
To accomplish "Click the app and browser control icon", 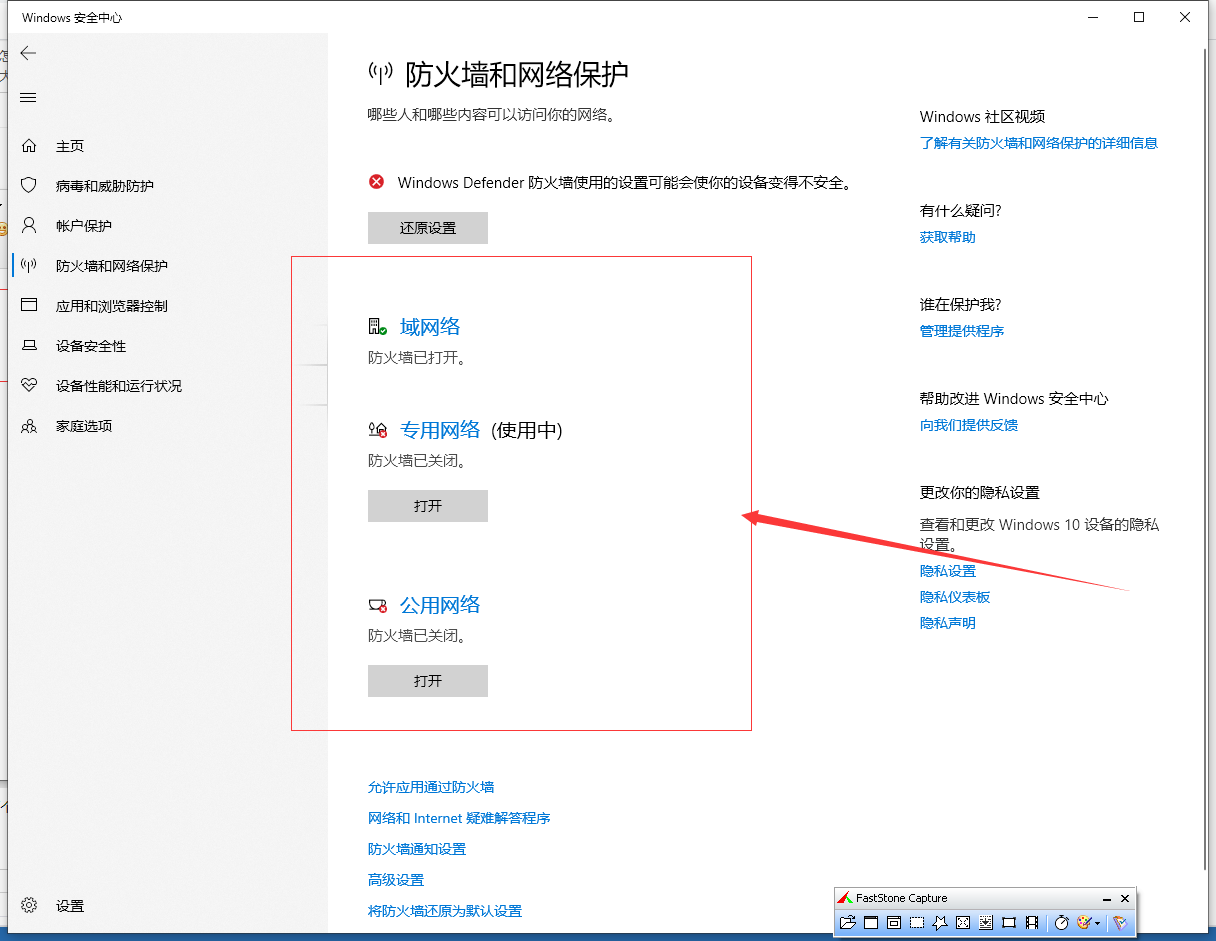I will point(29,305).
